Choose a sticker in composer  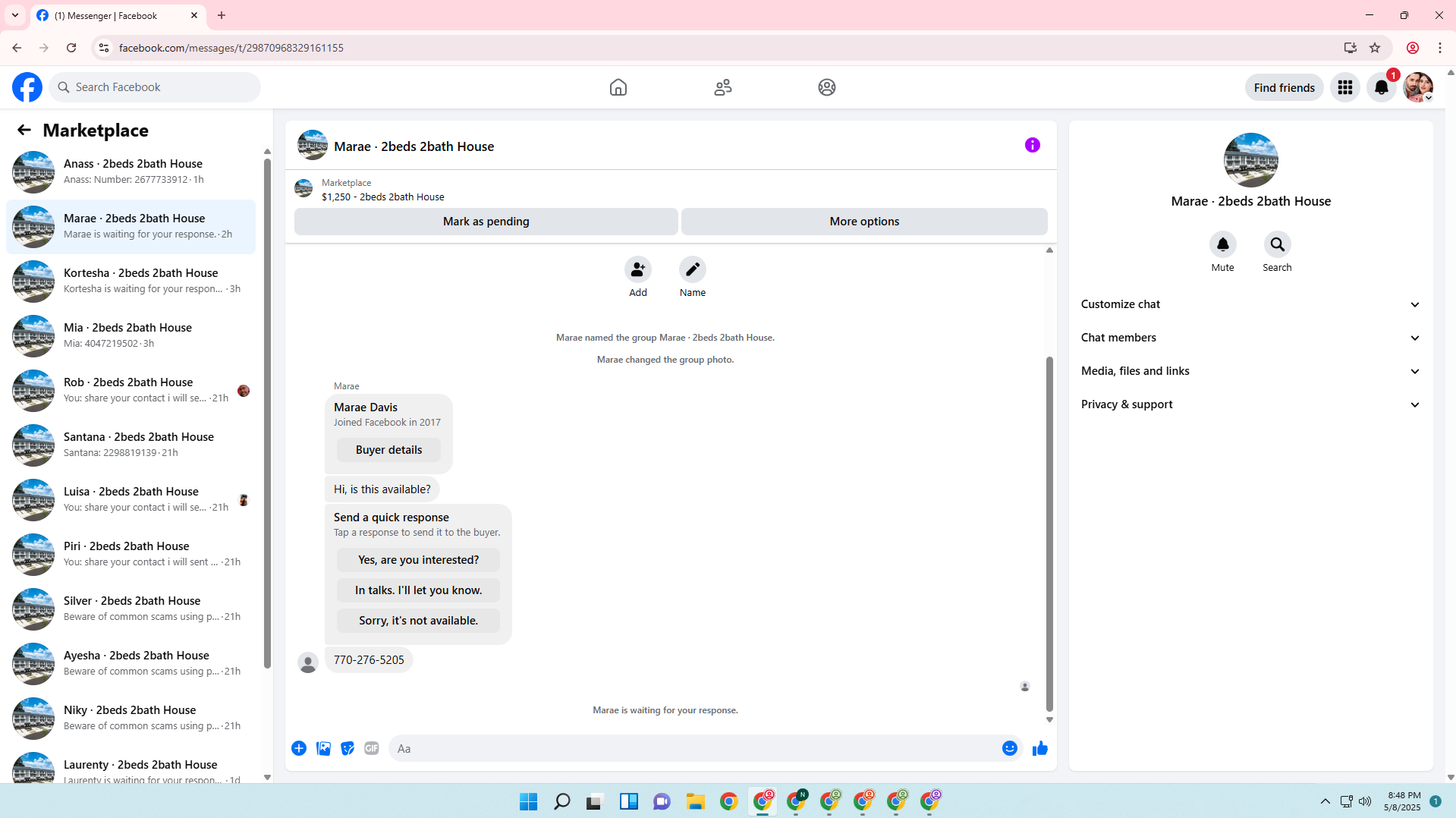pos(347,748)
